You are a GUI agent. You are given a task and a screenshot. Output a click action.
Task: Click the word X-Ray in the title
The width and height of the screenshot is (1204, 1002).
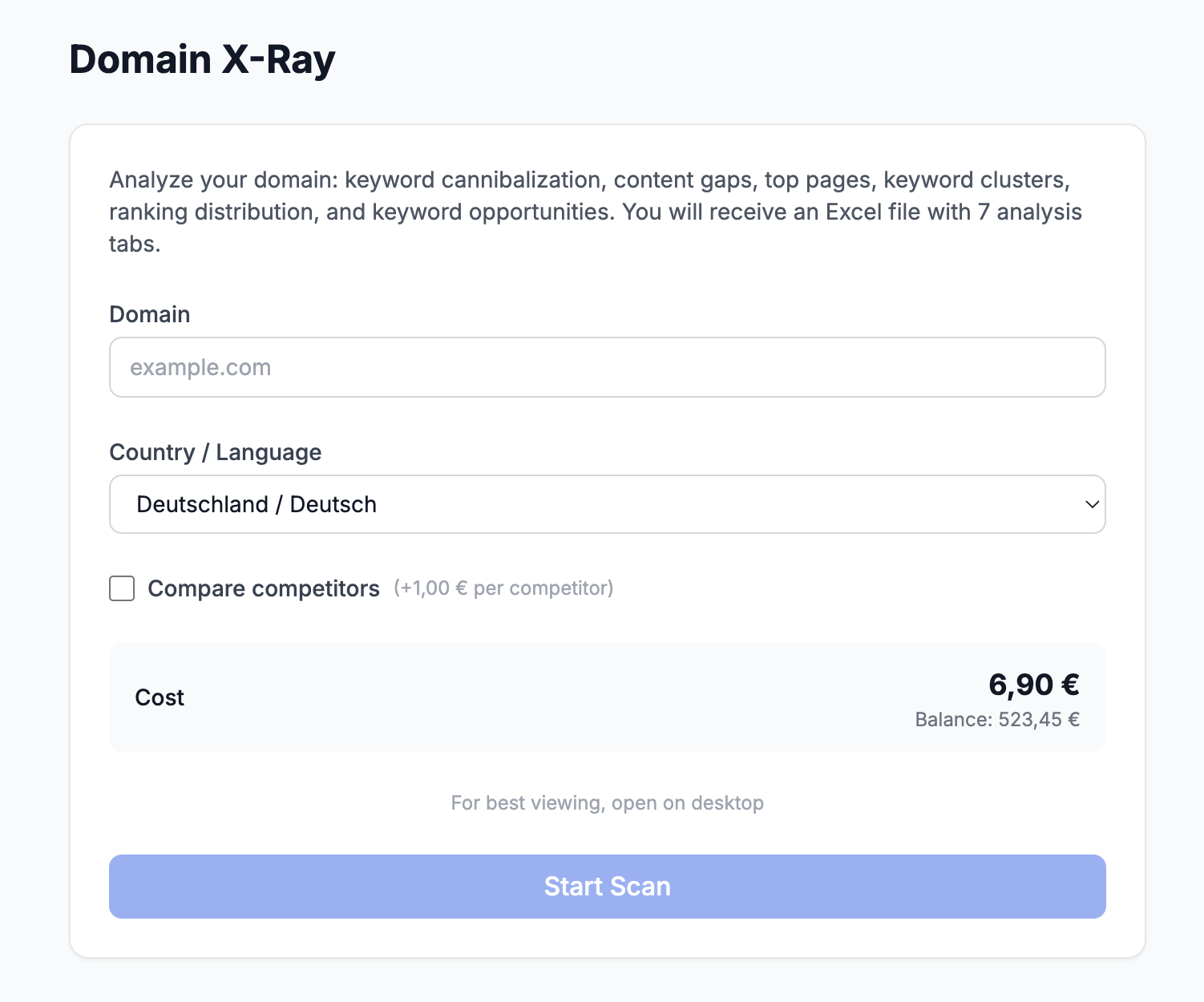coord(278,59)
